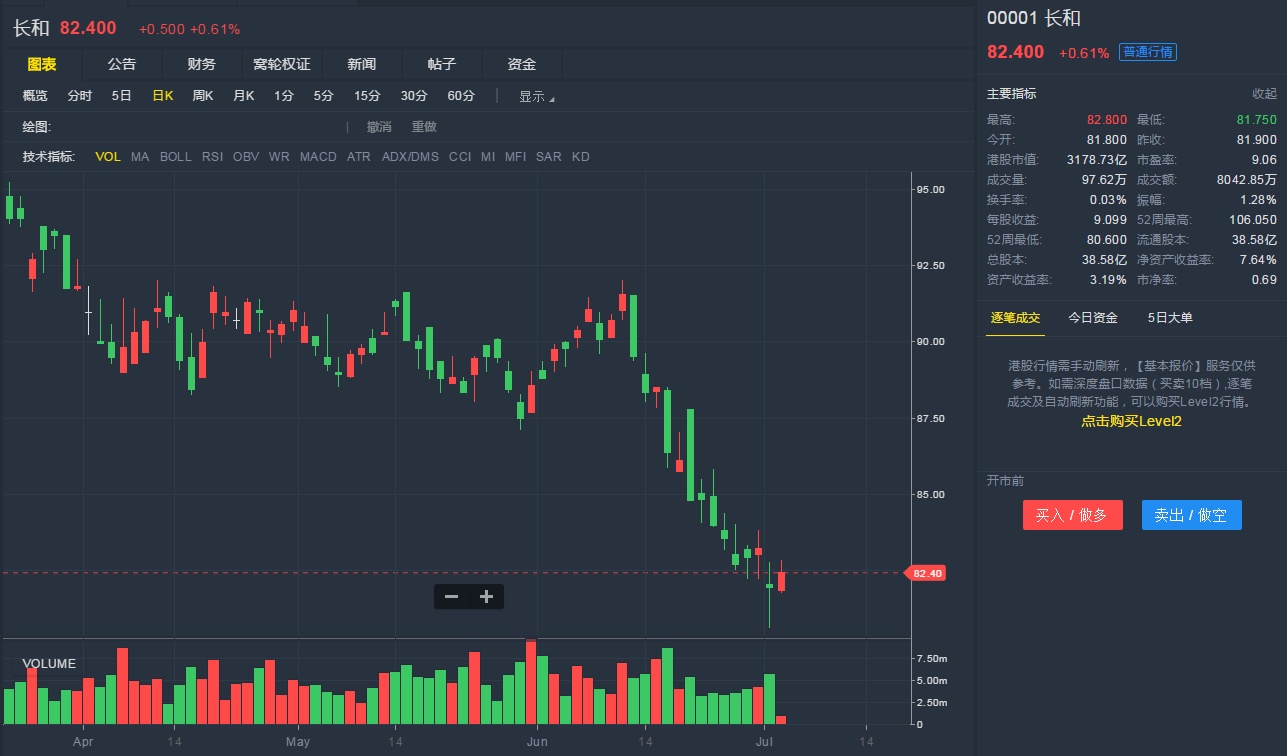This screenshot has height=756, width=1287.
Task: Open the 显示 display dropdown
Action: pyautogui.click(x=536, y=96)
